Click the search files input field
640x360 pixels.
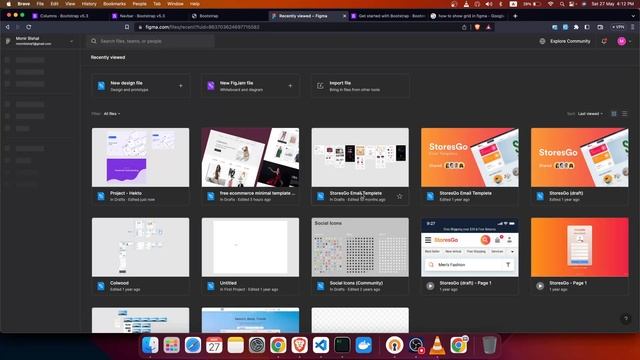[x=151, y=41]
